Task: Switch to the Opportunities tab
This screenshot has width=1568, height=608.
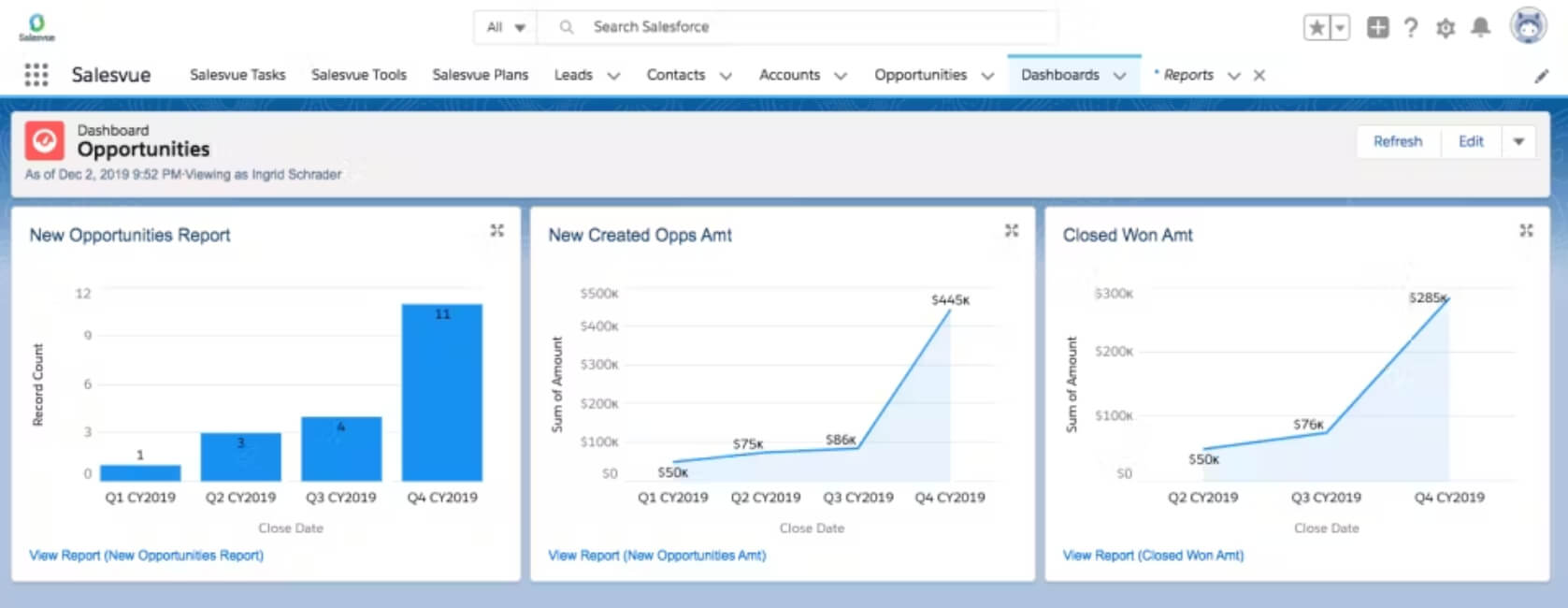Action: click(x=921, y=75)
